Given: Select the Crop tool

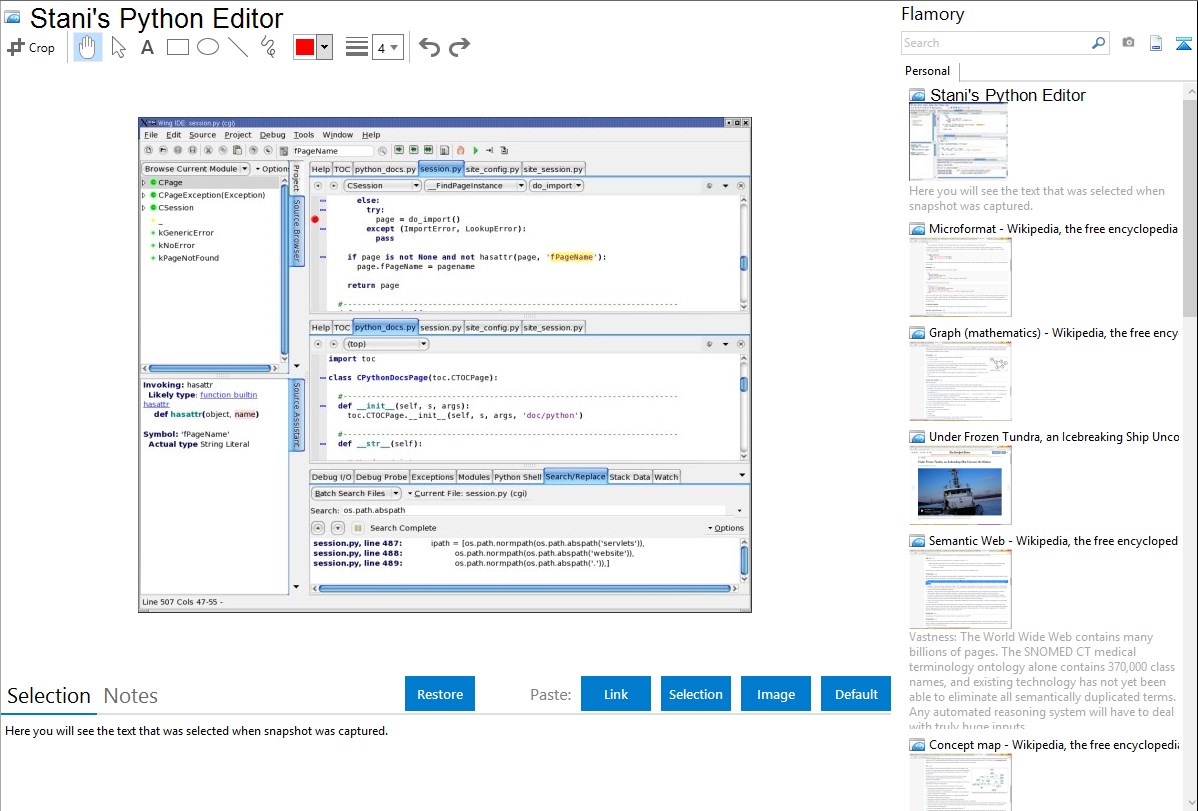Looking at the screenshot, I should (x=31, y=47).
